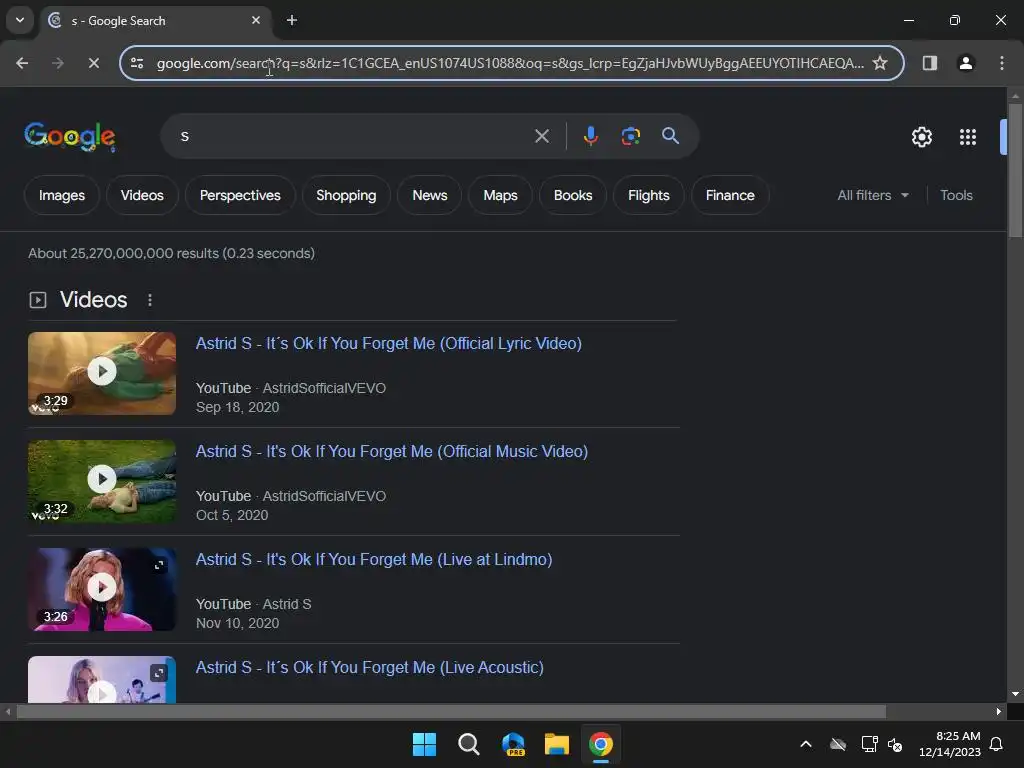Click horizontal scrollbar right arrow
1024x768 pixels.
(998, 711)
